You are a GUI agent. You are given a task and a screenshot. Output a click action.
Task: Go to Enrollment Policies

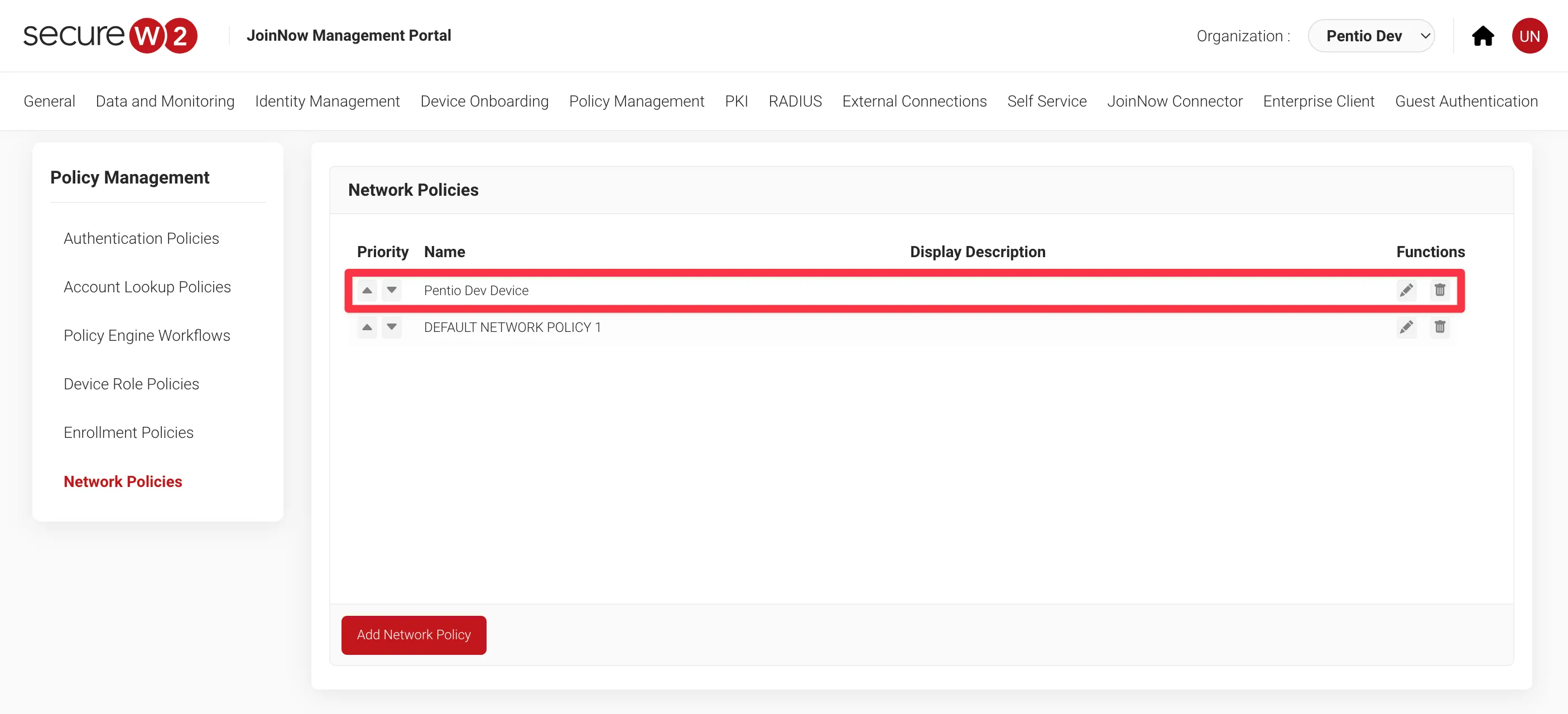click(x=128, y=432)
